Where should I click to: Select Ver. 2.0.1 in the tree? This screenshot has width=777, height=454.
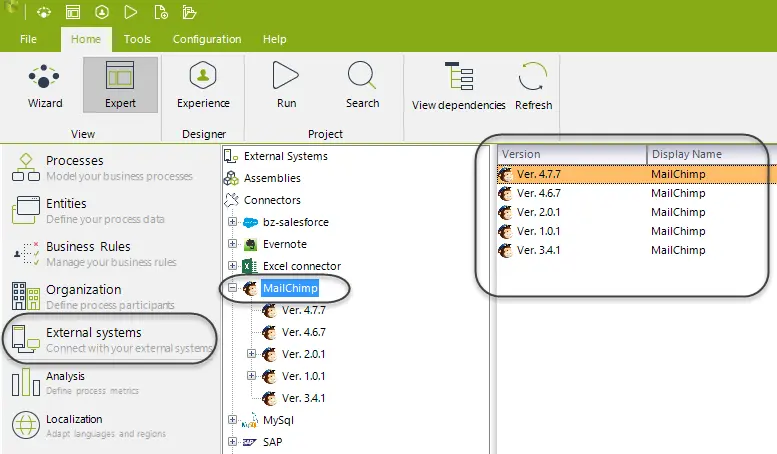303,354
